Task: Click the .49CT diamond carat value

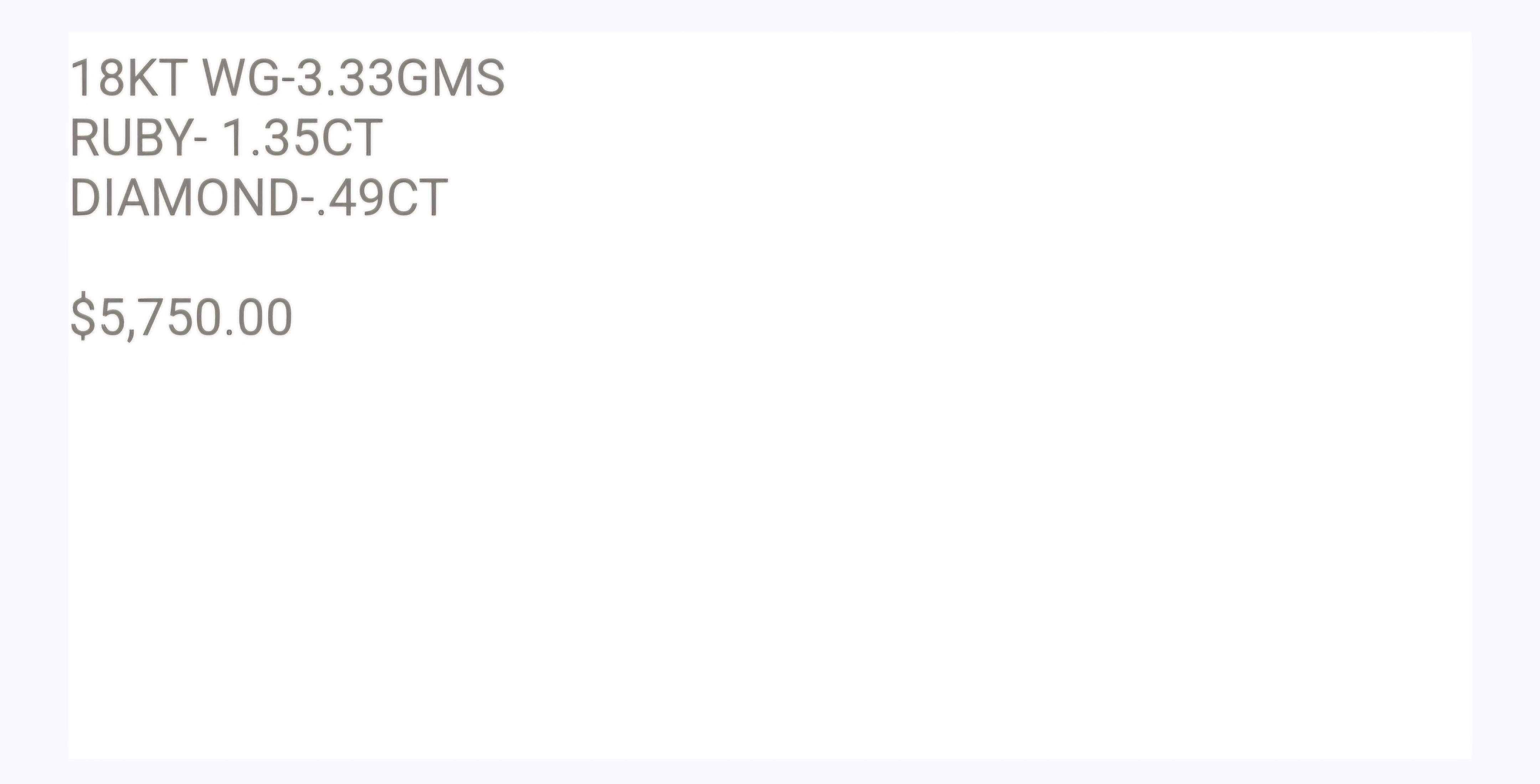Action: click(x=383, y=197)
